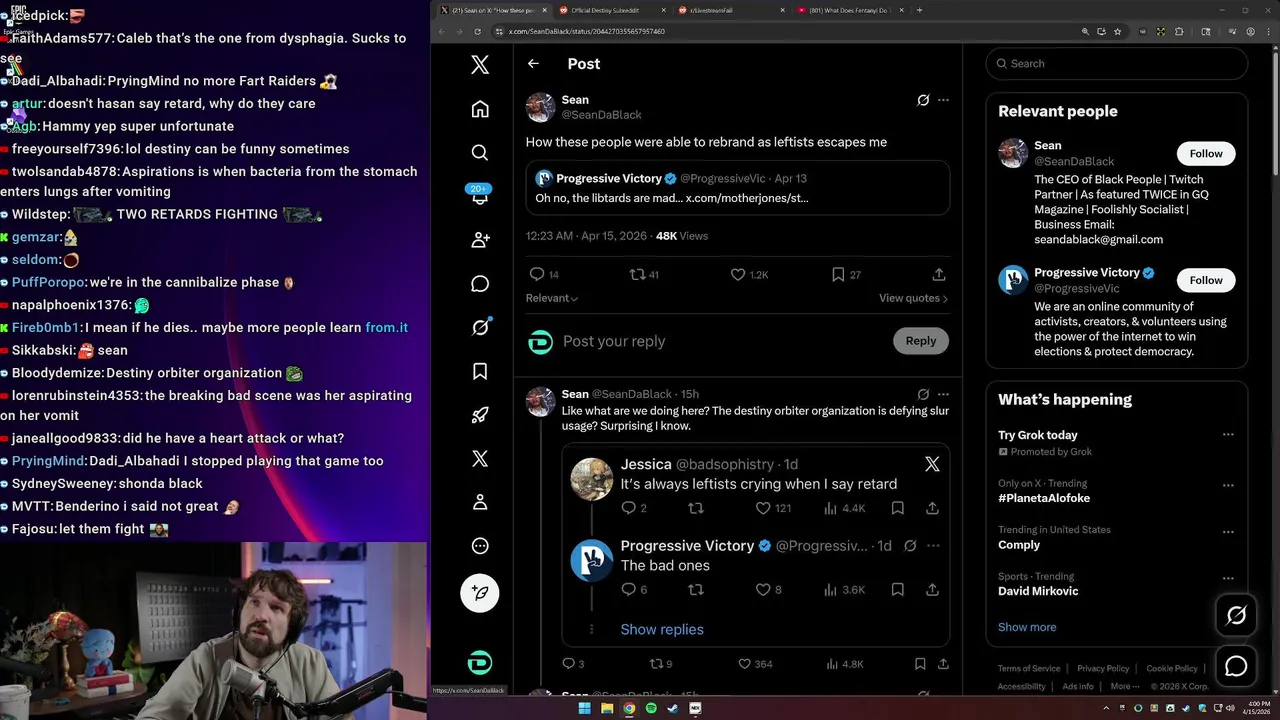Bookmark this page with the star icon
This screenshot has width=1280, height=720.
1118,31
